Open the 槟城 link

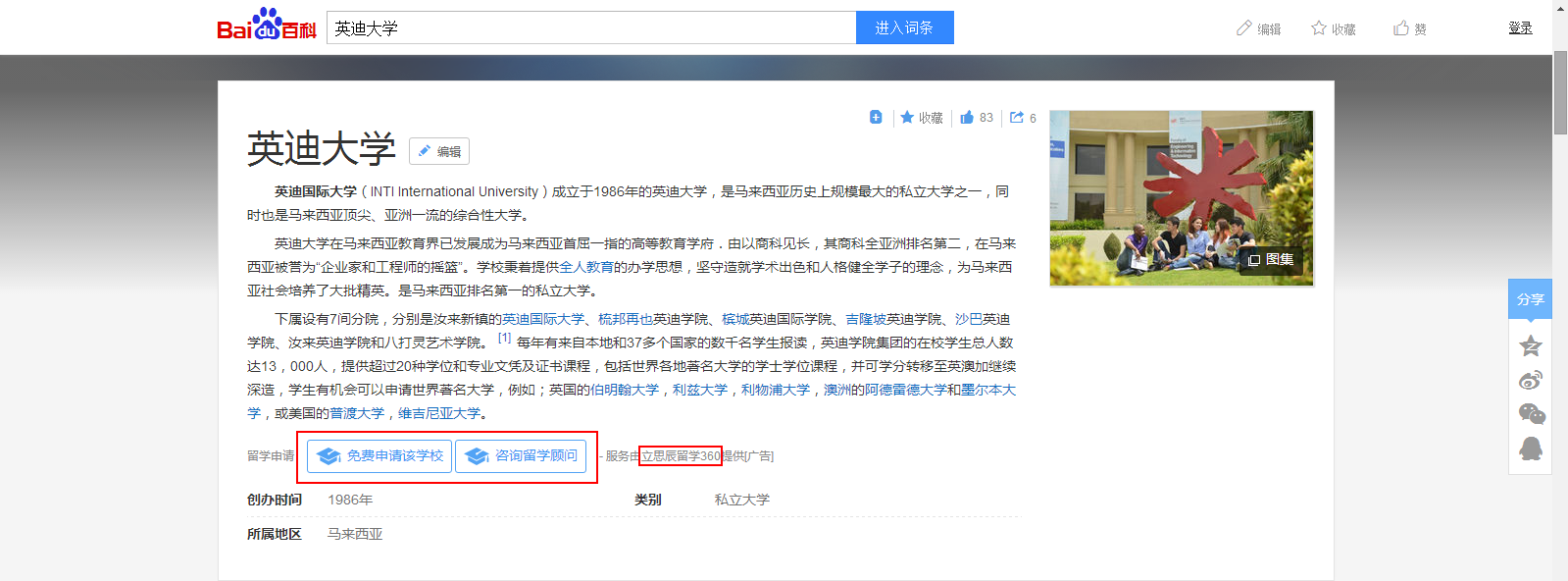click(x=735, y=319)
